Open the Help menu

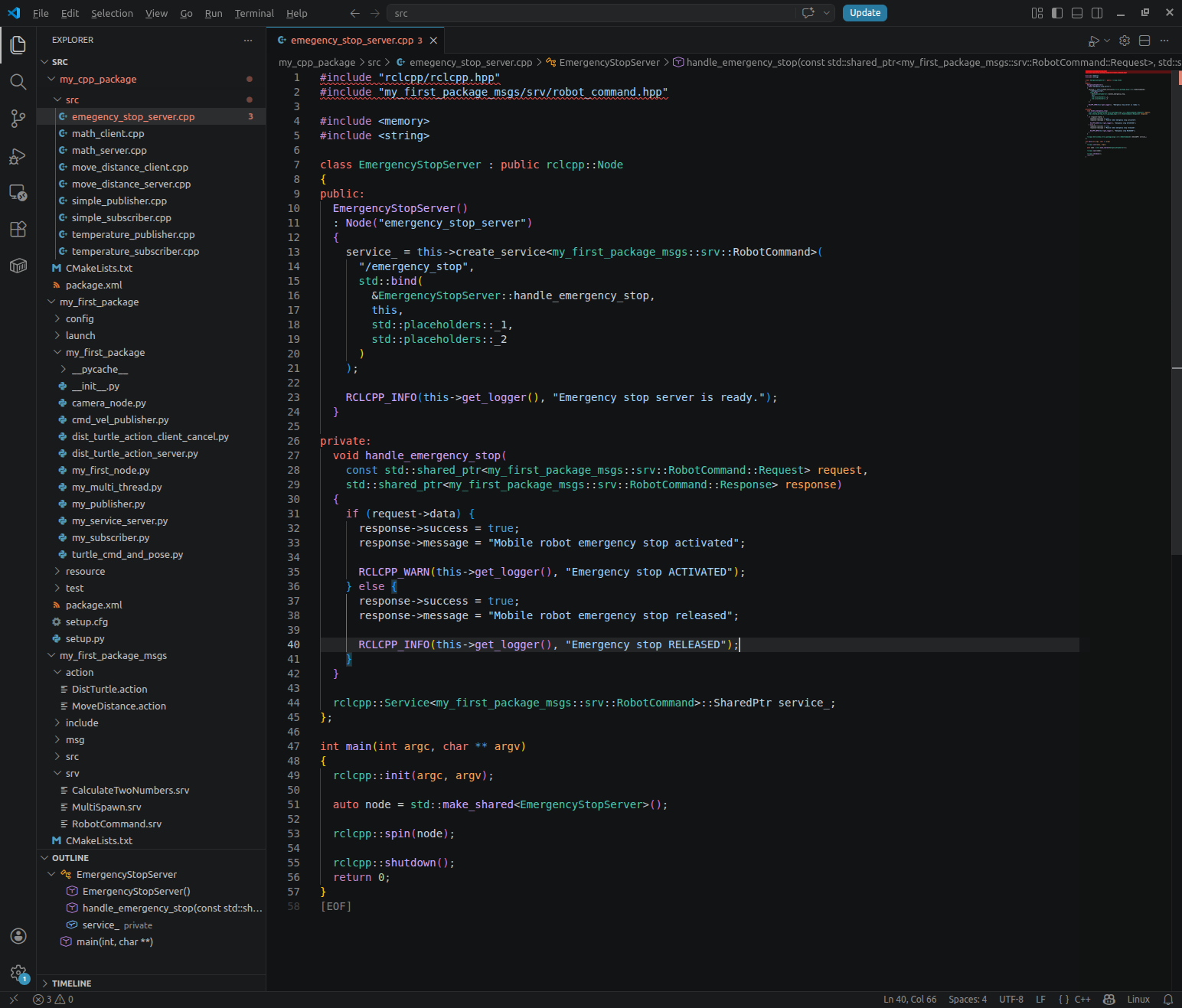pyautogui.click(x=297, y=13)
